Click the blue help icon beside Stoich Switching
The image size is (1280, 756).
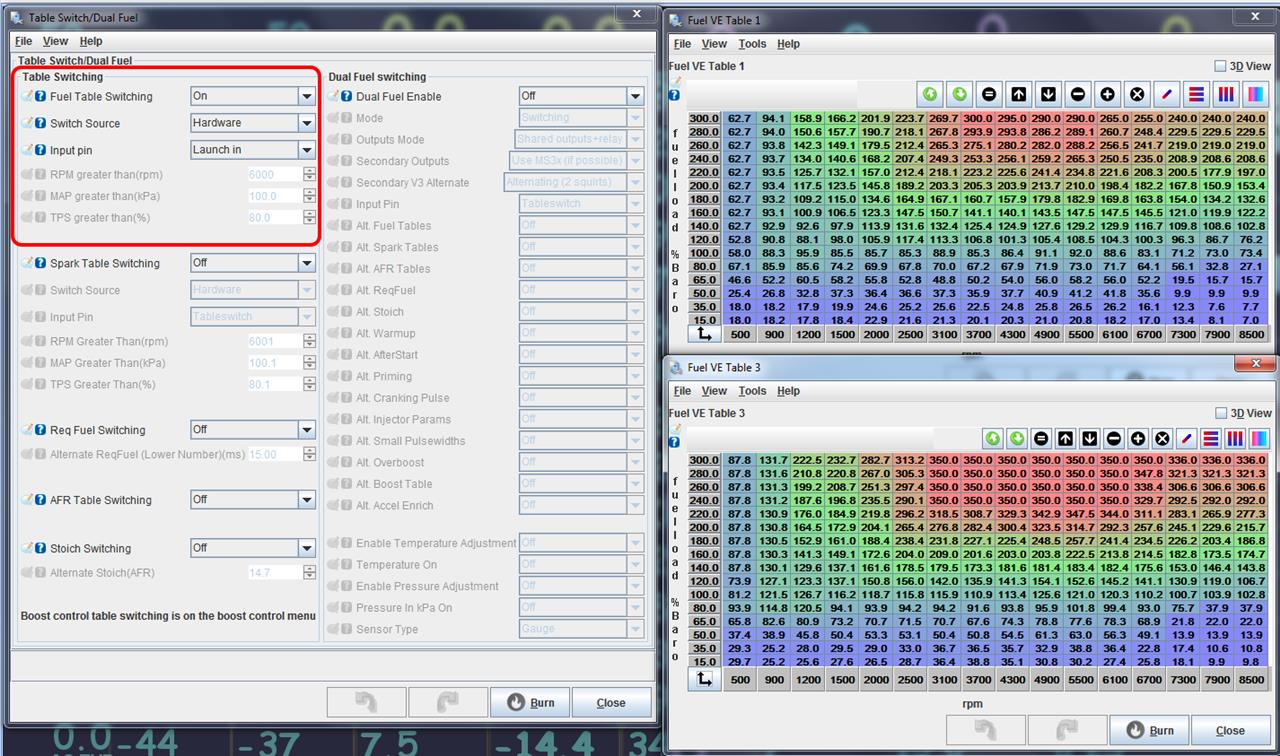point(40,549)
